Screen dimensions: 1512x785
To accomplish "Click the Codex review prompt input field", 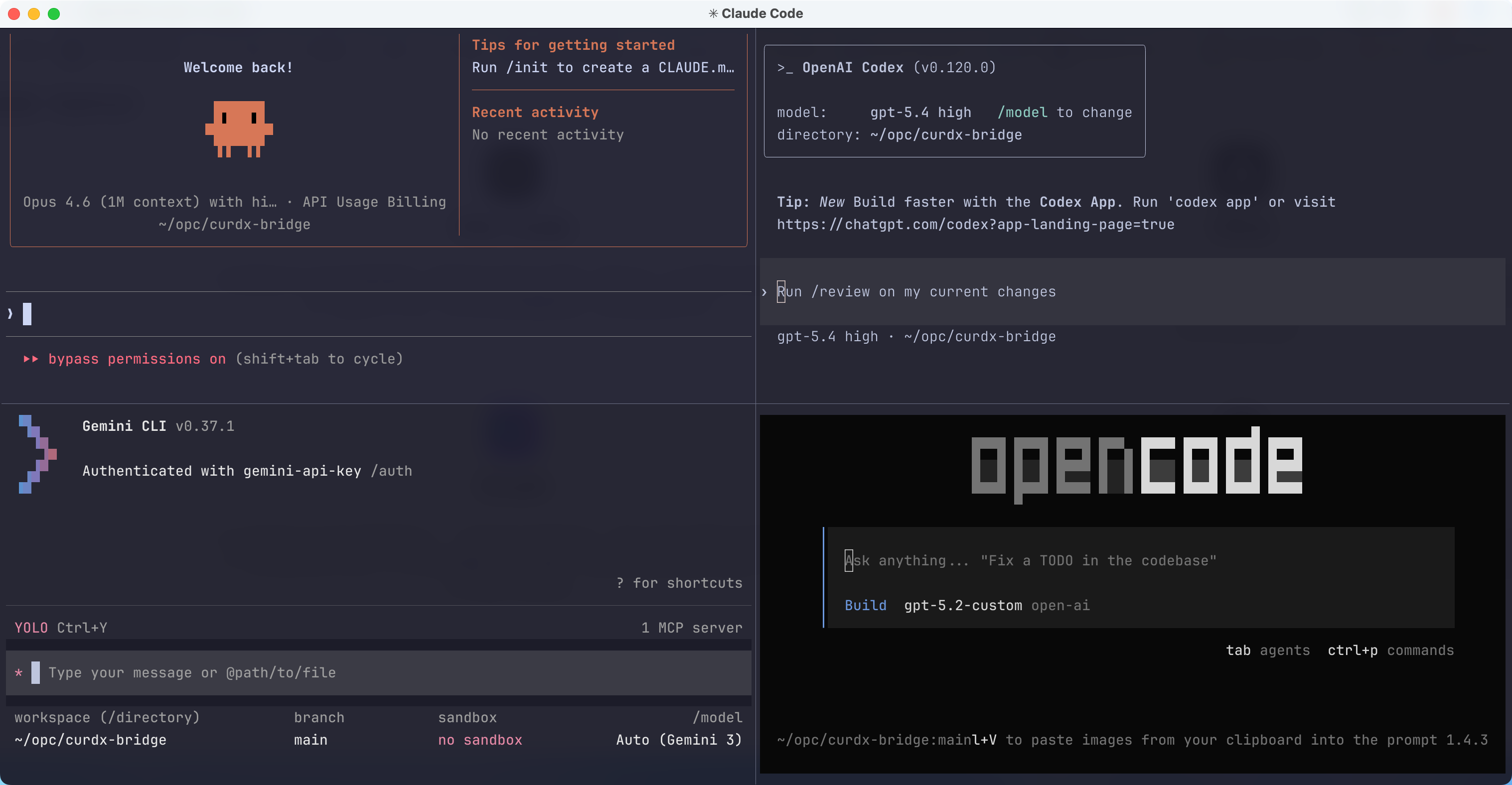I will click(1132, 291).
